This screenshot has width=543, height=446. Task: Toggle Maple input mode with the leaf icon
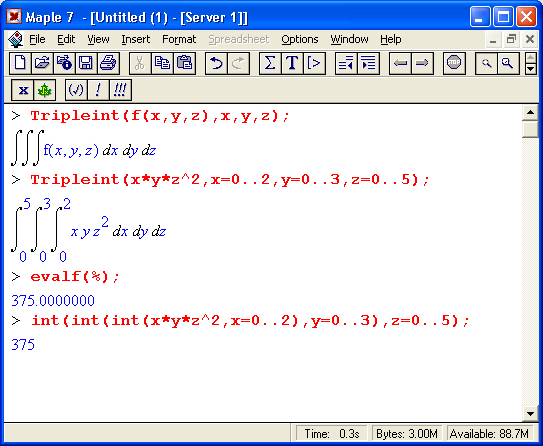pyautogui.click(x=45, y=90)
